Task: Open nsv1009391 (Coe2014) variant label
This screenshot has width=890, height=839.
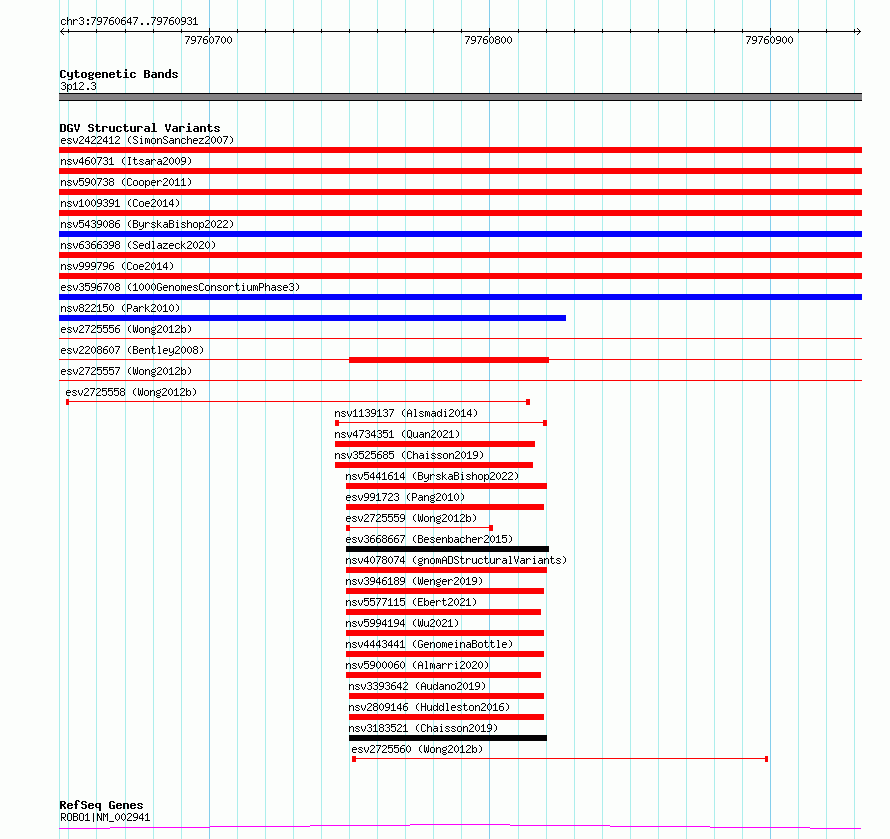Action: [x=120, y=203]
